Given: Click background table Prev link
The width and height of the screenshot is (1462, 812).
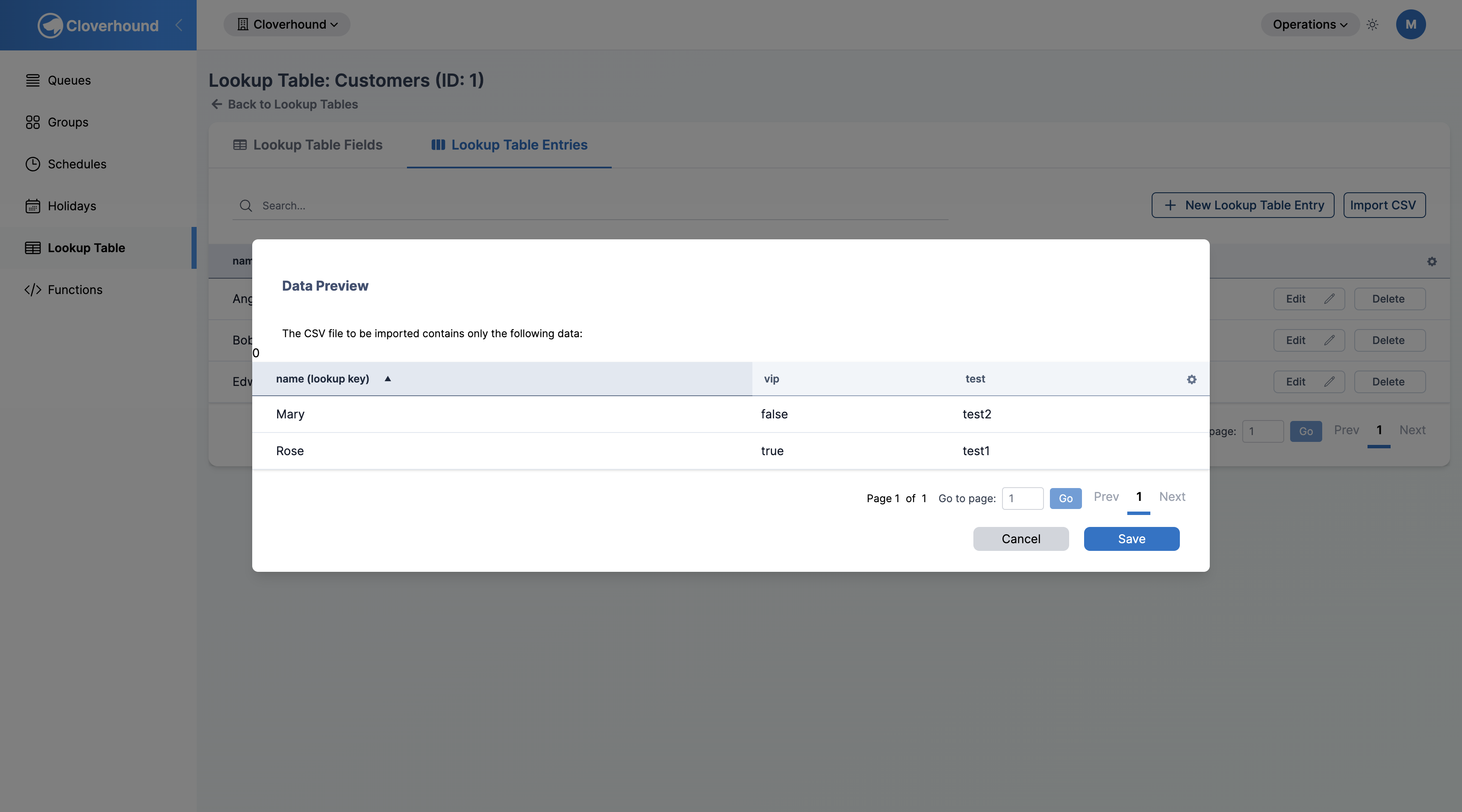Looking at the screenshot, I should pyautogui.click(x=1346, y=430).
